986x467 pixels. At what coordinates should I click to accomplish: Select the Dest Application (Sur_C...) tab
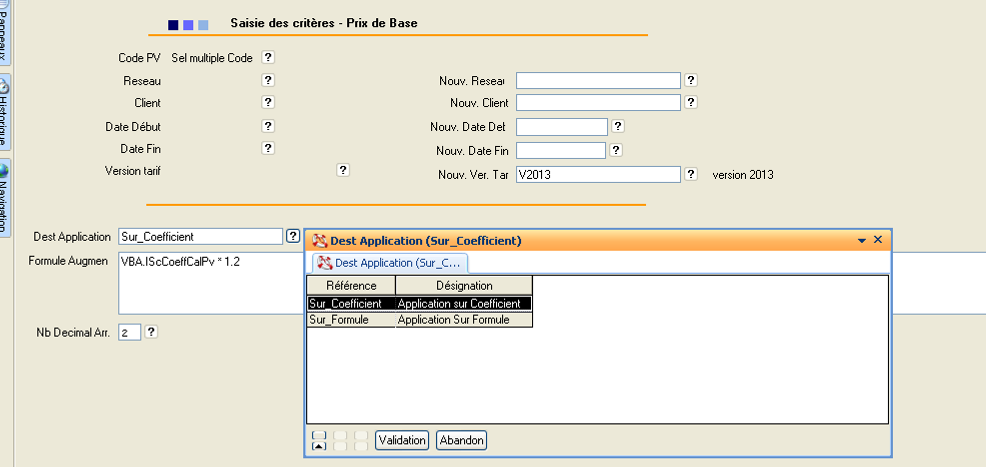click(x=390, y=263)
